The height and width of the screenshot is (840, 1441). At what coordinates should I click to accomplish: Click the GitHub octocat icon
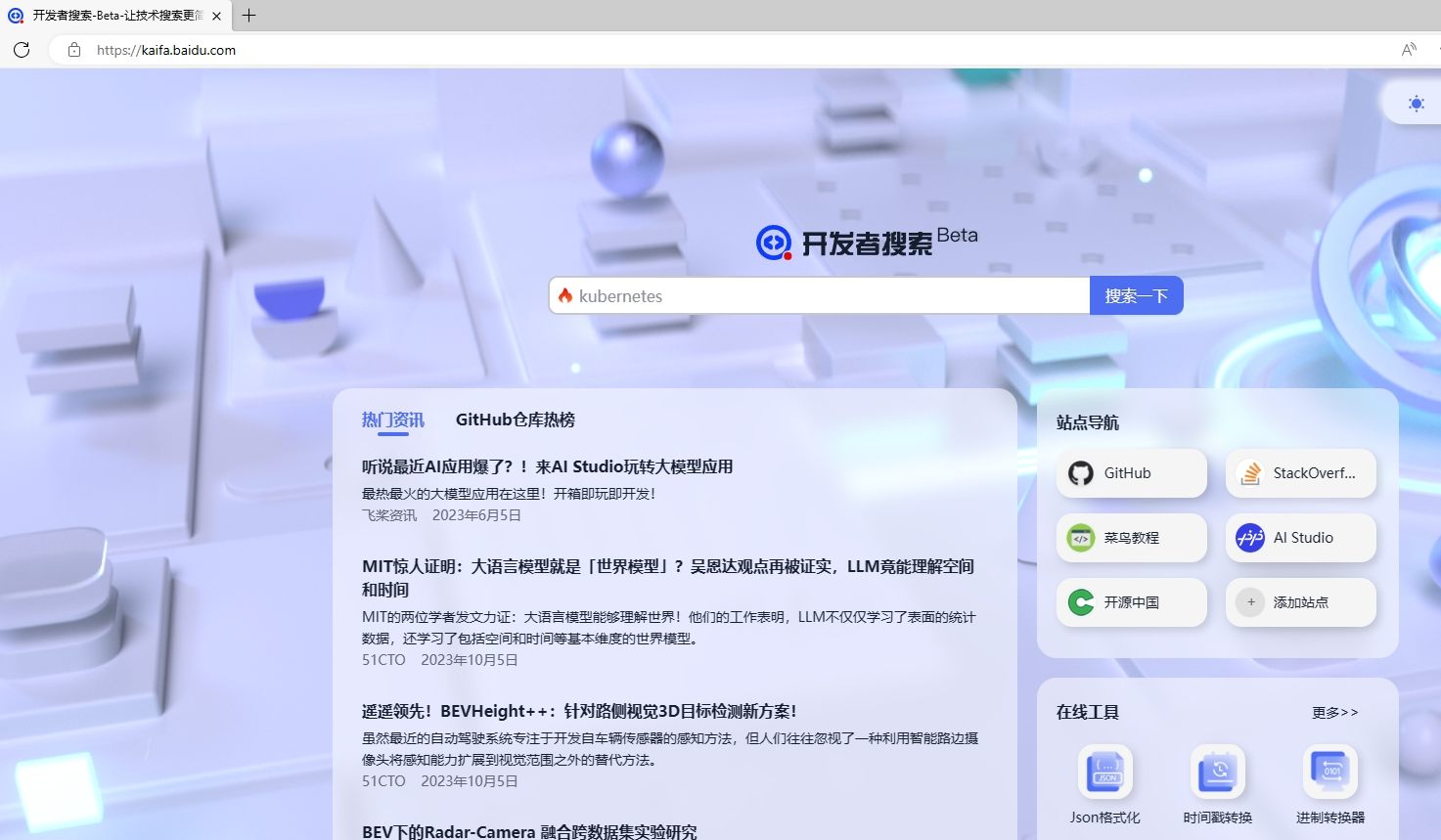[1081, 473]
